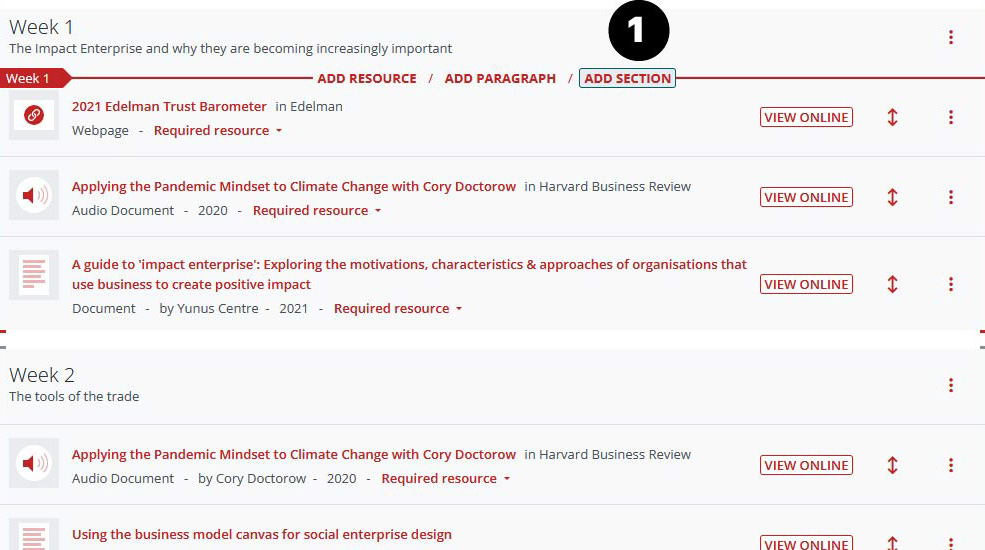Open the Week 2 section options menu
The image size is (985, 550).
pyautogui.click(x=950, y=385)
